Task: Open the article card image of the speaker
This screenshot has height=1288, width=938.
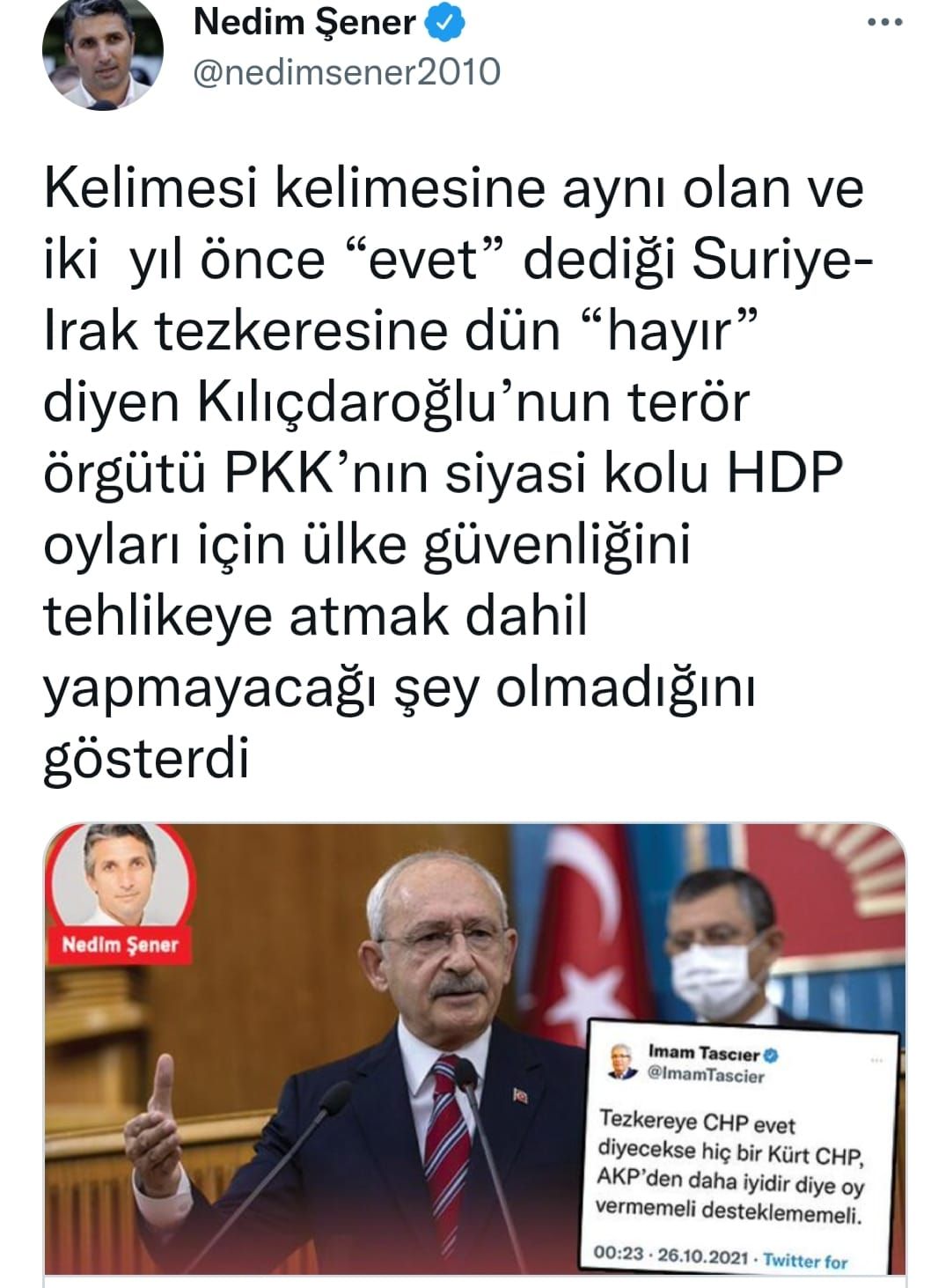Action: (475, 1049)
